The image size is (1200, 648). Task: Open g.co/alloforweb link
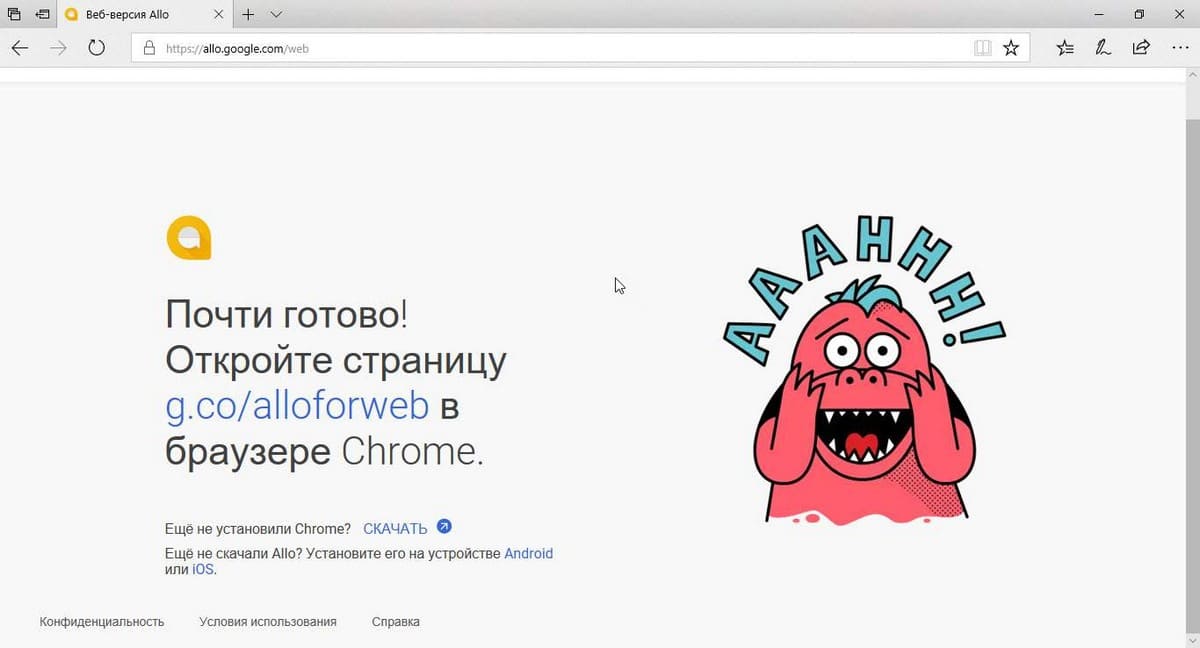tap(297, 406)
